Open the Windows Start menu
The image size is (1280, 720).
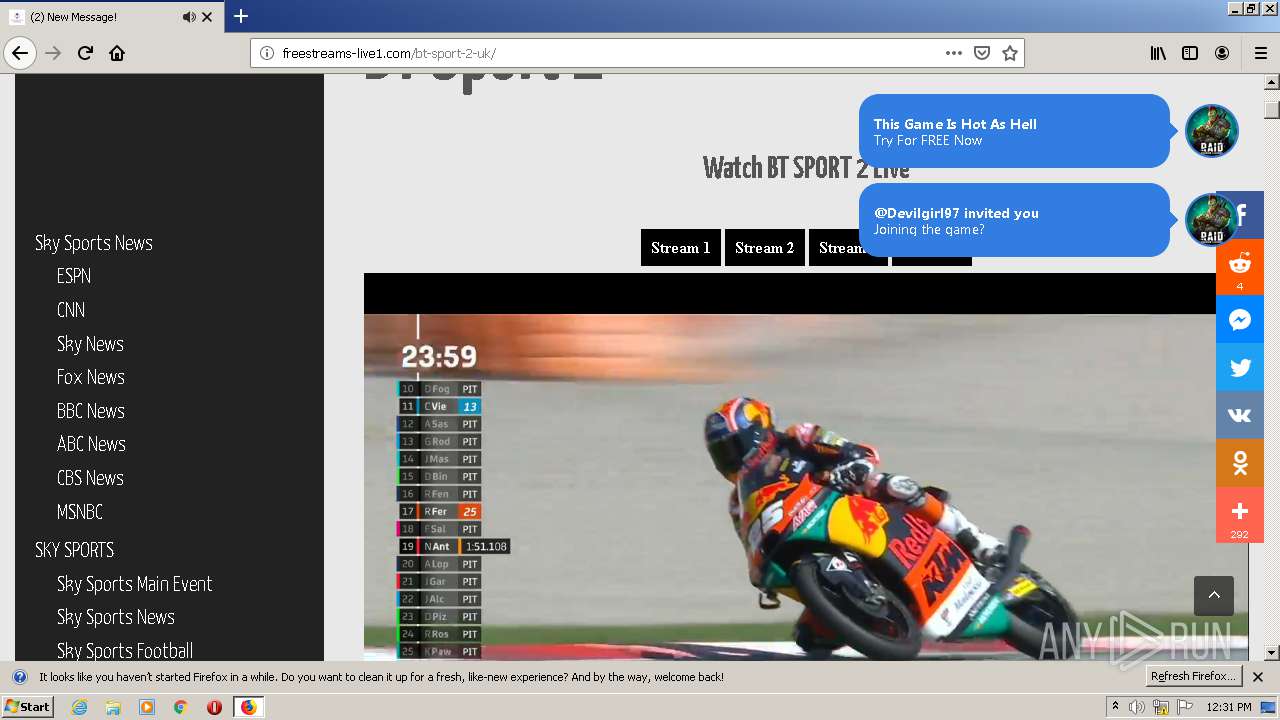coord(27,707)
